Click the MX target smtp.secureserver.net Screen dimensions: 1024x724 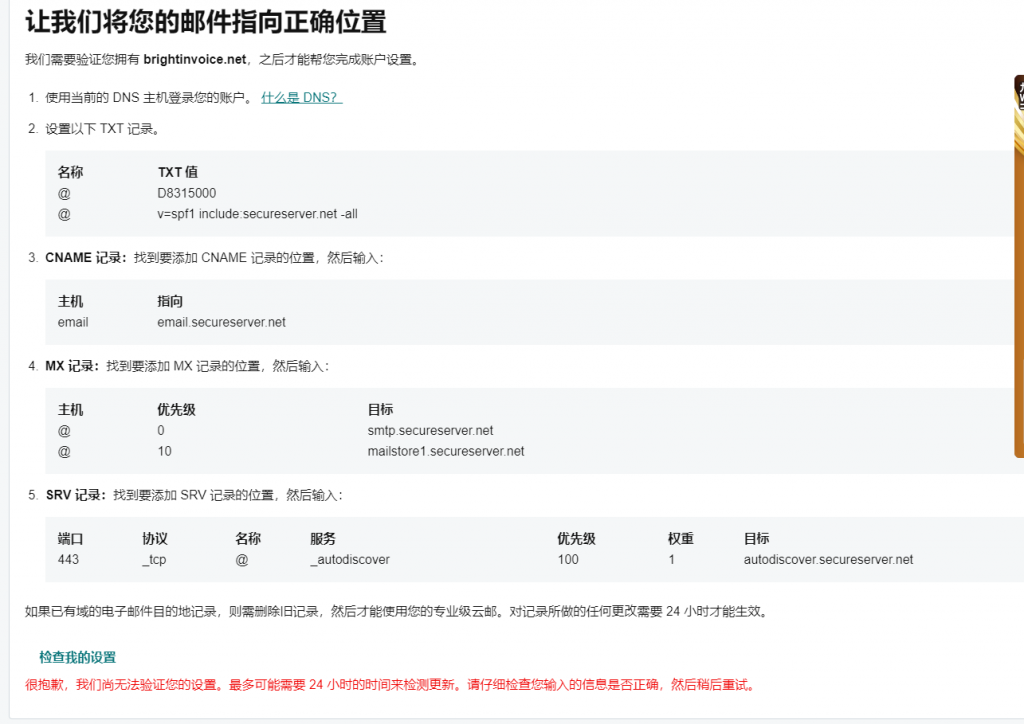[x=430, y=431]
